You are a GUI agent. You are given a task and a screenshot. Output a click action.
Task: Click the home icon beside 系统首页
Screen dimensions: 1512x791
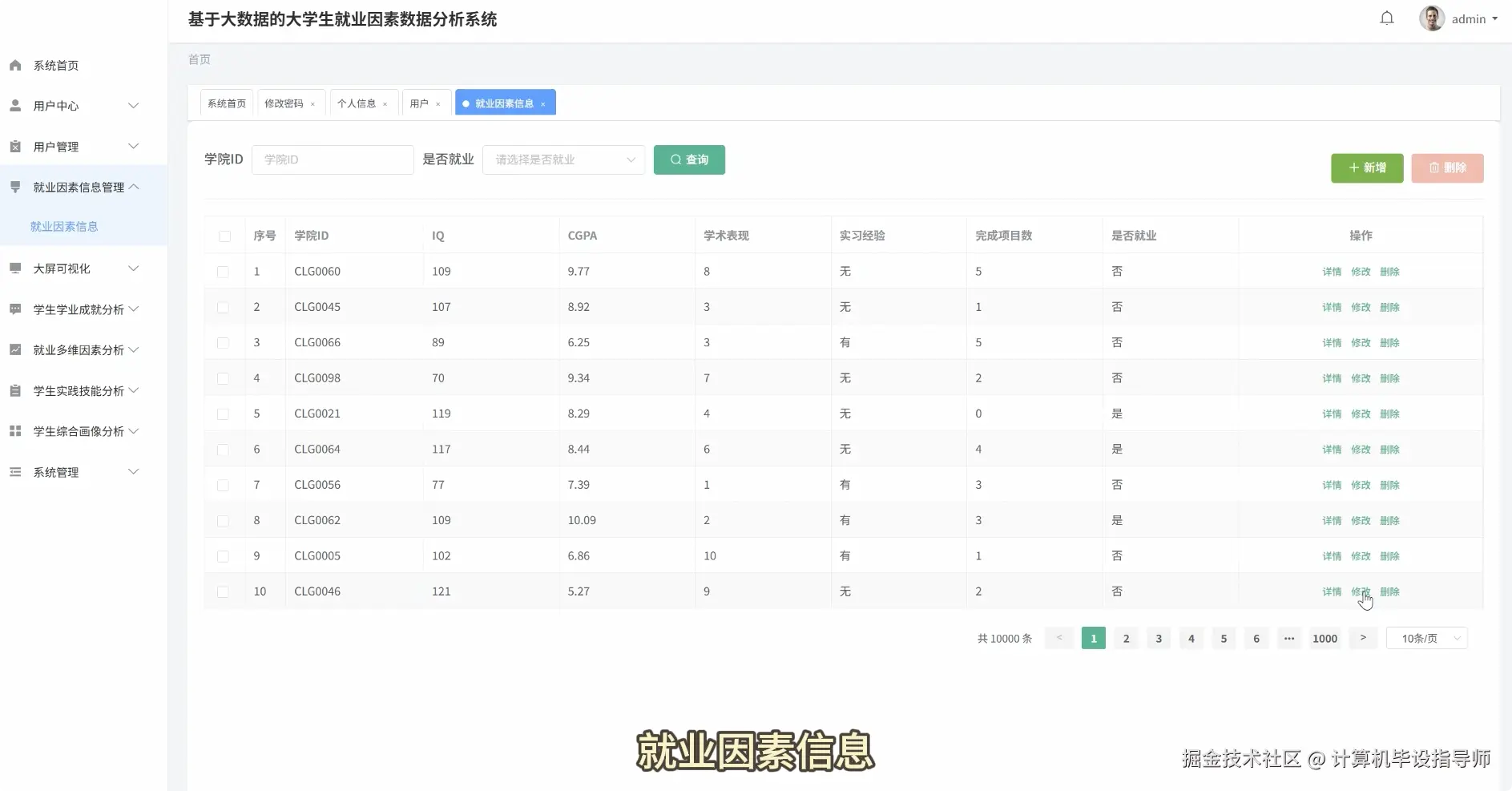[x=15, y=65]
